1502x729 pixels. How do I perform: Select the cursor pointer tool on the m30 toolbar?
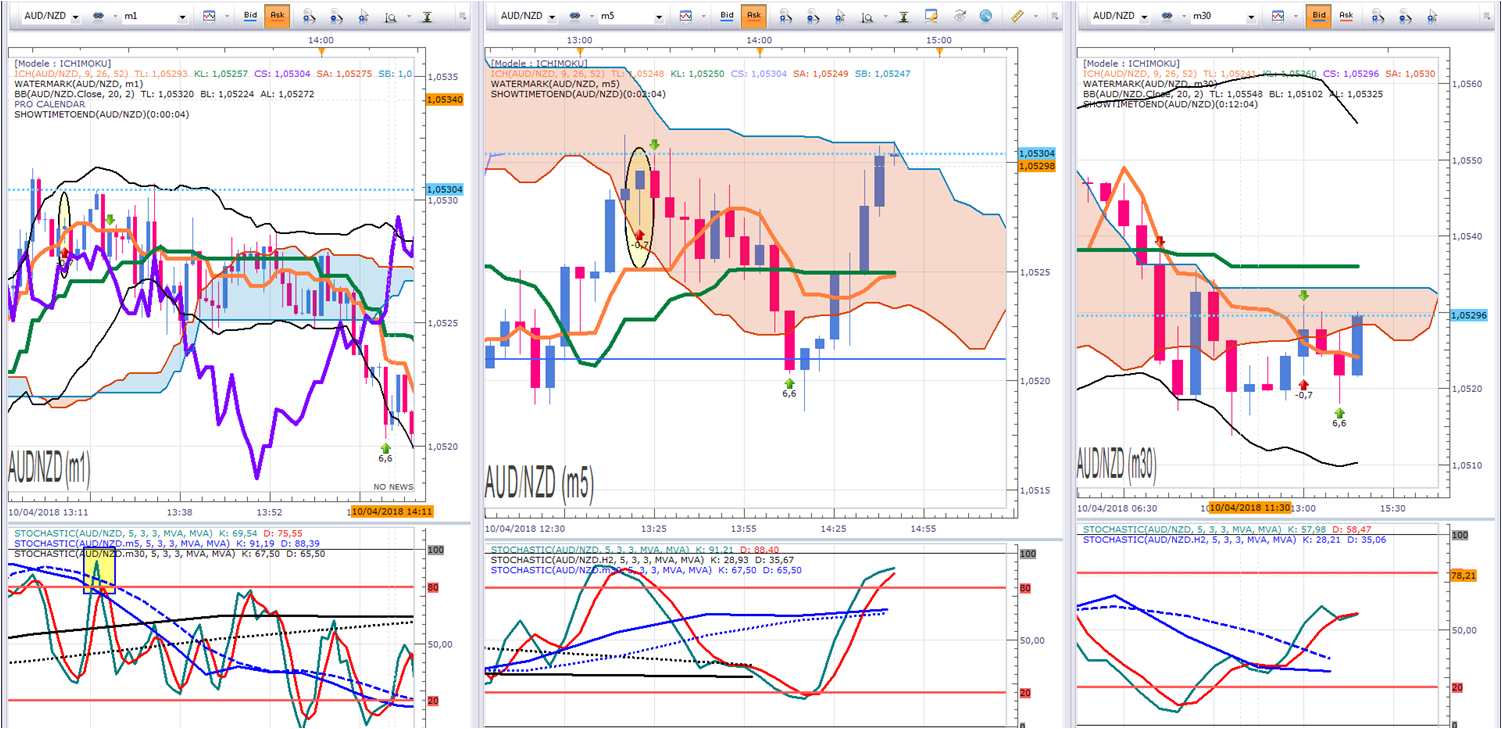pyautogui.click(x=1432, y=16)
